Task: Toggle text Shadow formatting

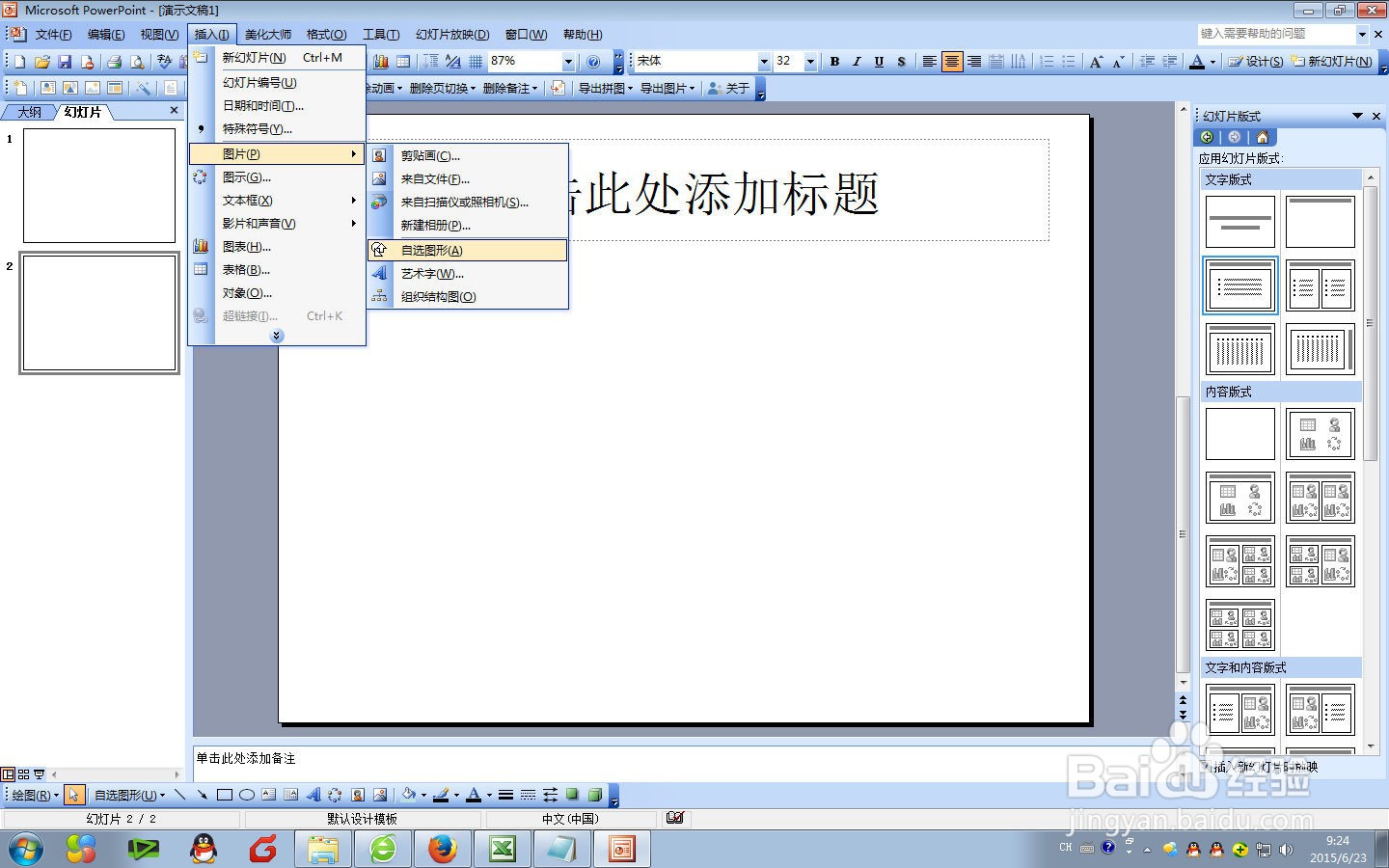Action: pos(901,62)
